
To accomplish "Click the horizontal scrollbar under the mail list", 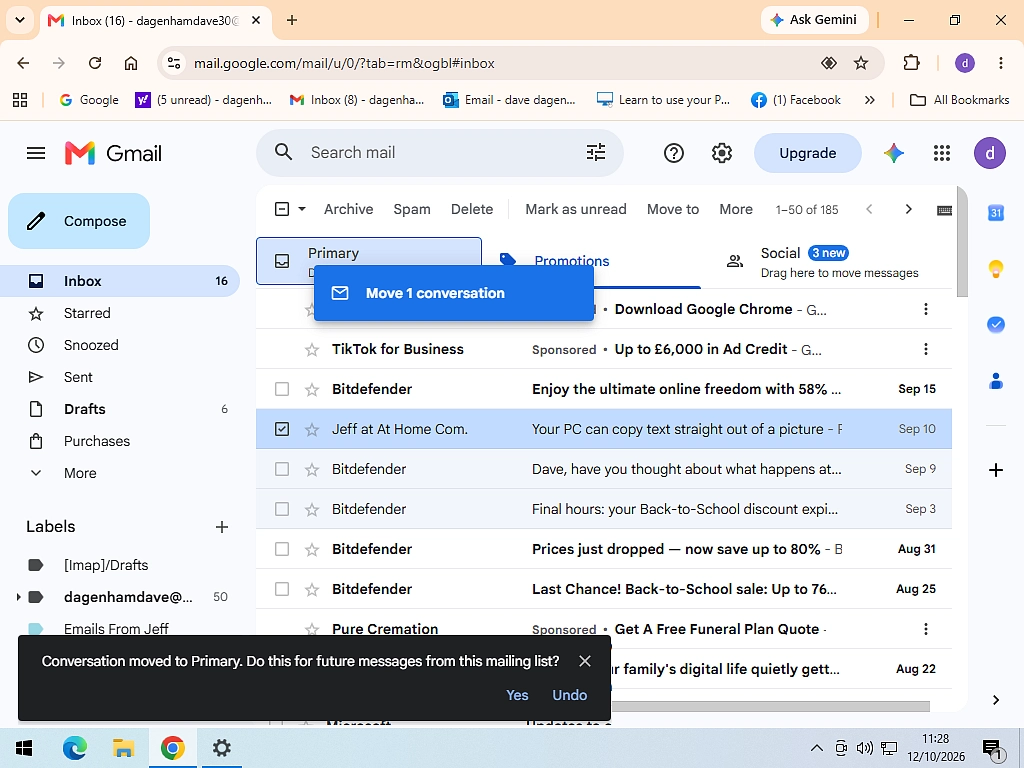I will tap(769, 707).
